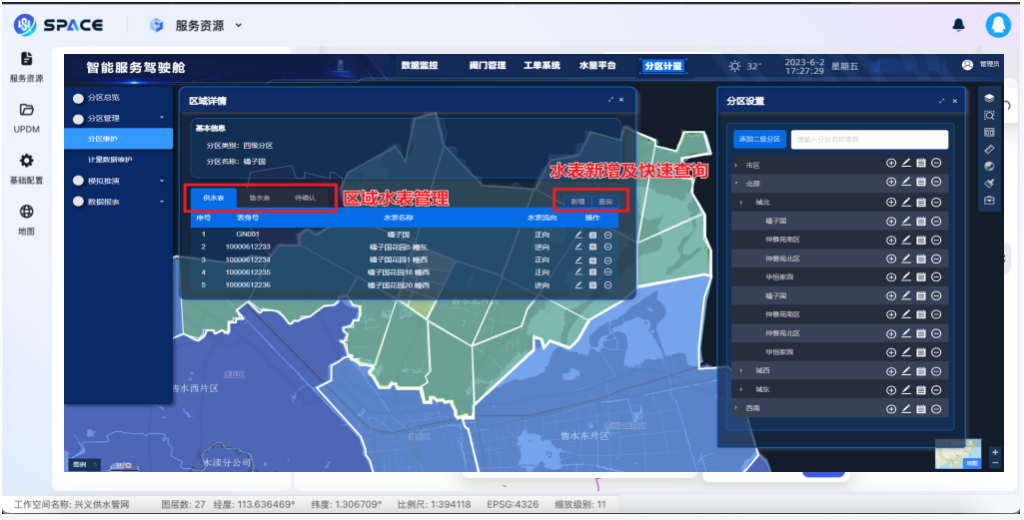Image resolution: width=1024 pixels, height=520 pixels.
Task: Select the clear brush tool
Action: click(989, 184)
